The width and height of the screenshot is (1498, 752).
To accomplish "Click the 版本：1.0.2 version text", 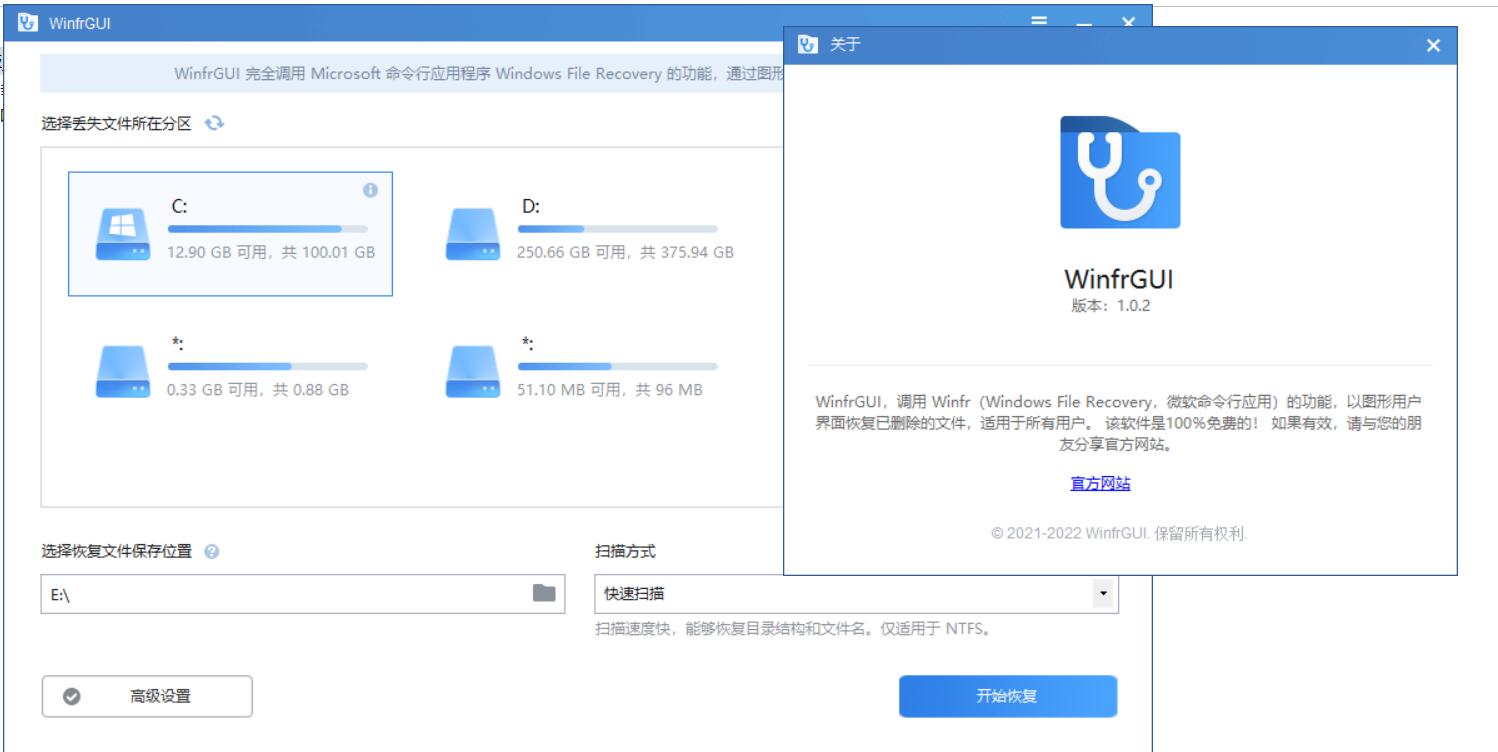I will pyautogui.click(x=1110, y=306).
